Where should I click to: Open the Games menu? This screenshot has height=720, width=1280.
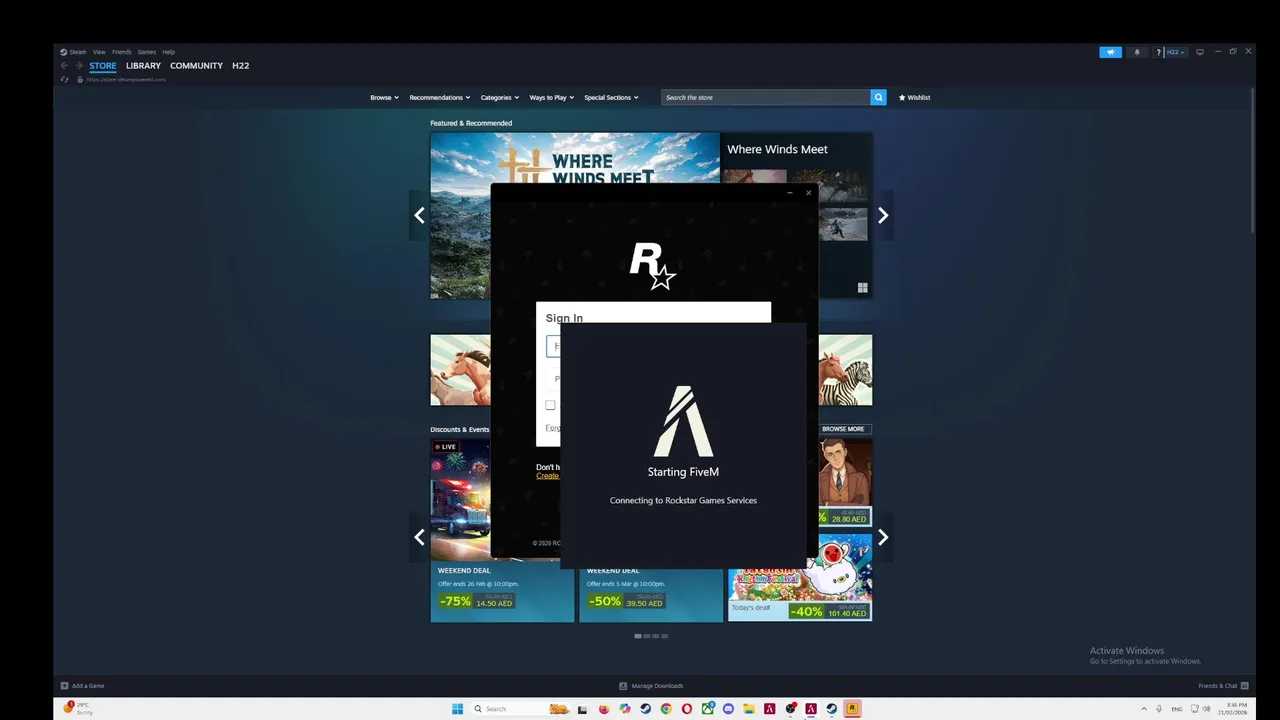147,52
